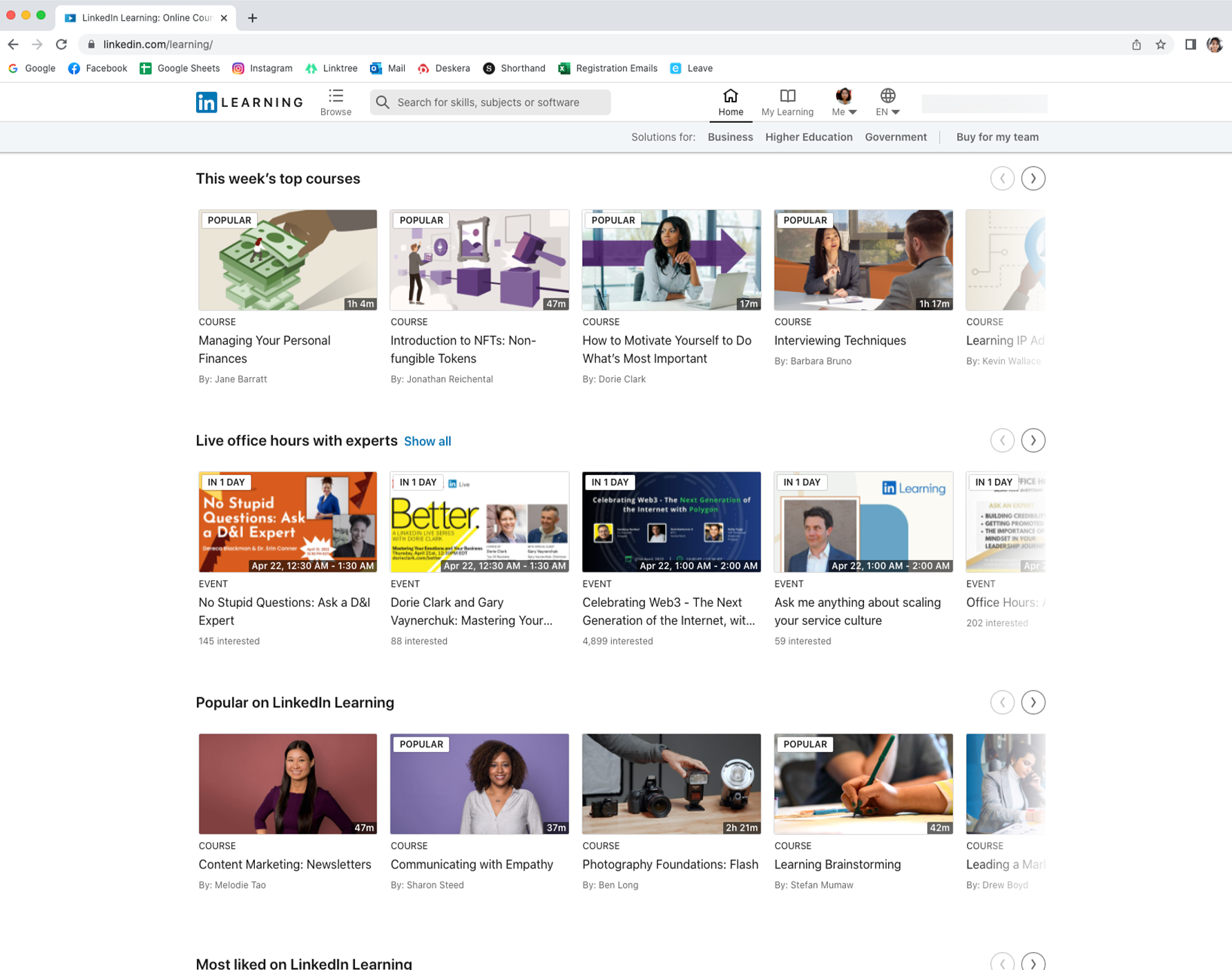Screen dimensions: 1232x970
Task: Open the browser side panel icon
Action: coord(1190,44)
